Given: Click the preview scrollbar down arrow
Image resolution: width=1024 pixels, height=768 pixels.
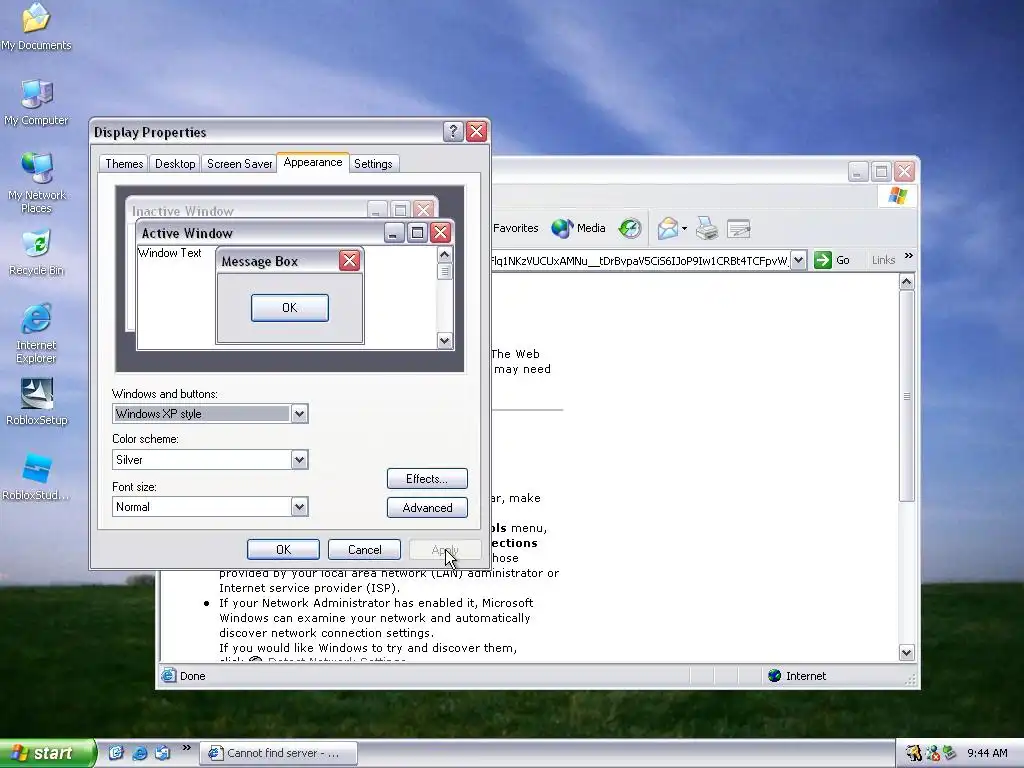Looking at the screenshot, I should click(445, 340).
